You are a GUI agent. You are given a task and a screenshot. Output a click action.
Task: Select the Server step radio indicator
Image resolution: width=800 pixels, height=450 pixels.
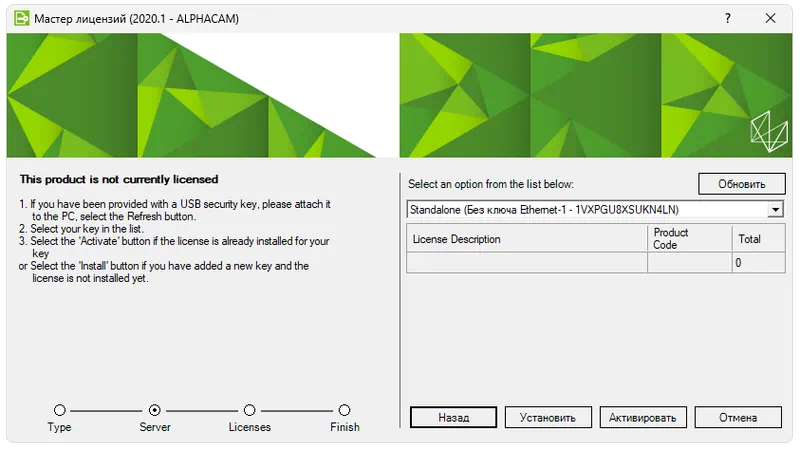click(155, 410)
